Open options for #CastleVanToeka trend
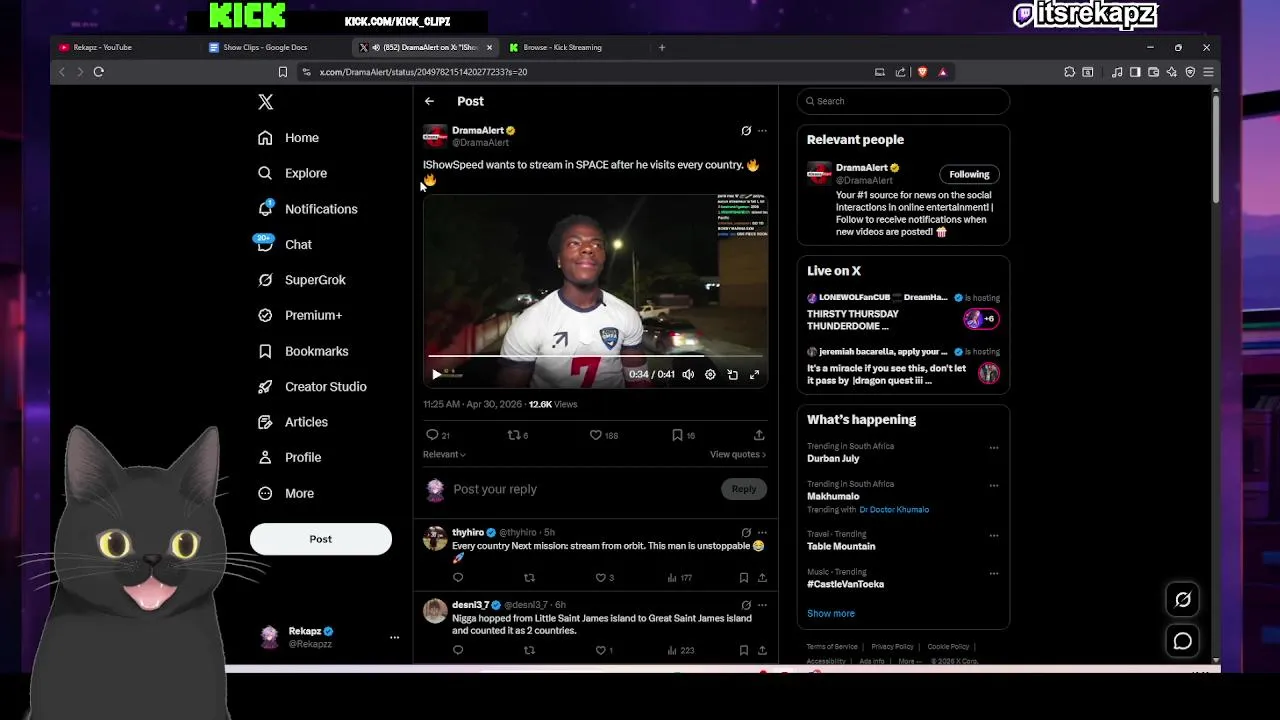Image resolution: width=1280 pixels, height=720 pixels. click(x=993, y=574)
